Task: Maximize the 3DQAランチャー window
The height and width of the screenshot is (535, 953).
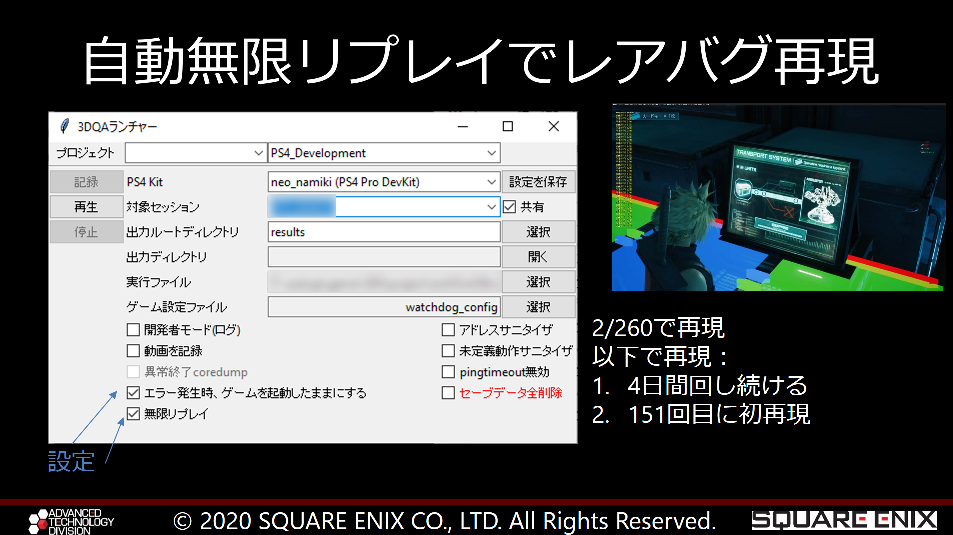Action: click(x=508, y=126)
